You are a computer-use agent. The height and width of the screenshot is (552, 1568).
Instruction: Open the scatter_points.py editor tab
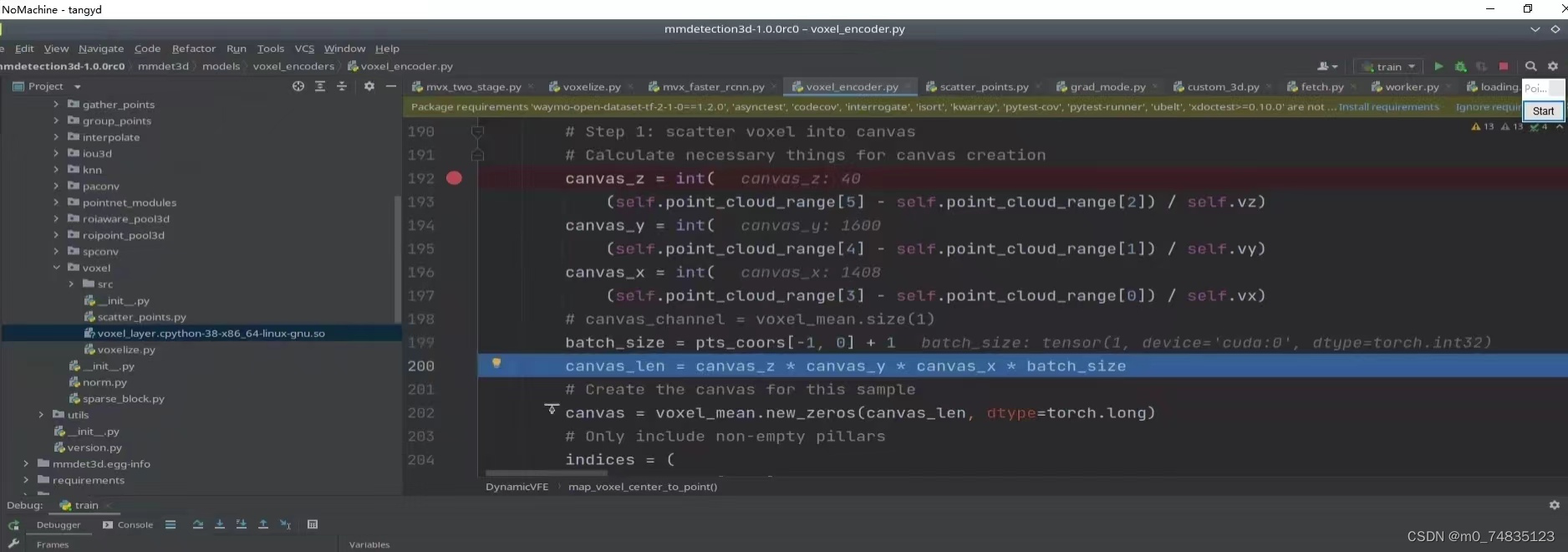pyautogui.click(x=984, y=87)
